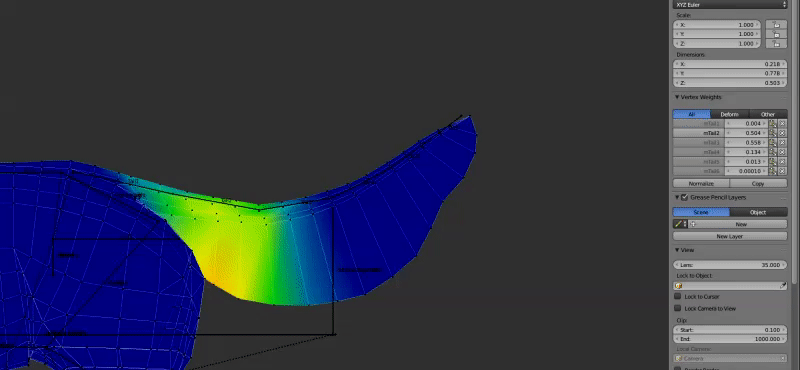800x370 pixels.
Task: Uncheck the Grease Pencil Layers checkbox
Action: 684,198
